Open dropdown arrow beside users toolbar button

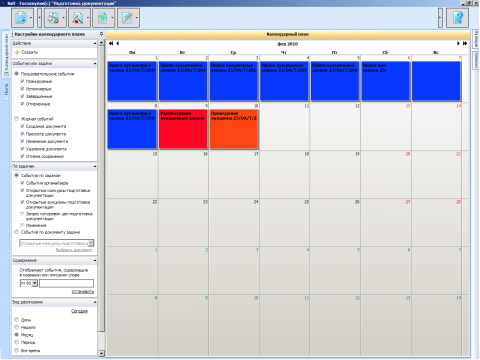coord(63,18)
